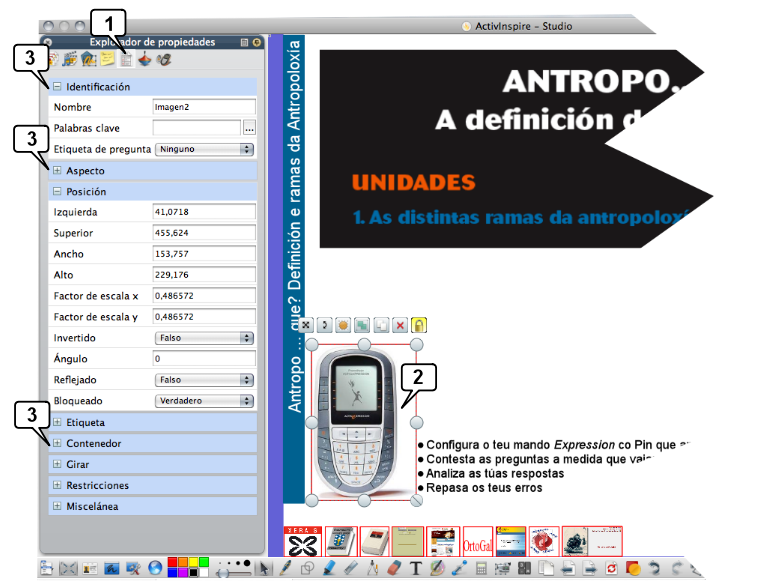Pick the red color swatch in palette
This screenshot has height=588, width=774.
(173, 562)
